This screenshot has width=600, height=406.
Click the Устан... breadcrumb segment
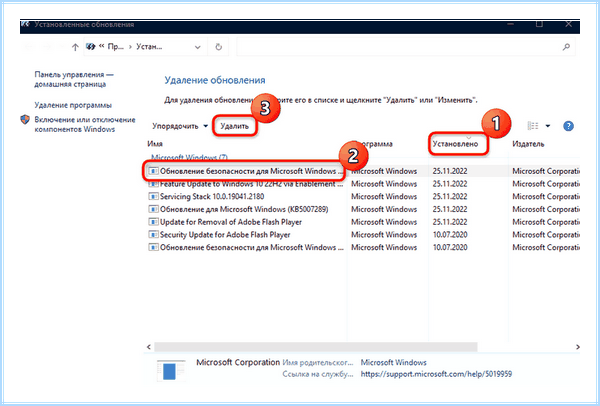tap(149, 47)
